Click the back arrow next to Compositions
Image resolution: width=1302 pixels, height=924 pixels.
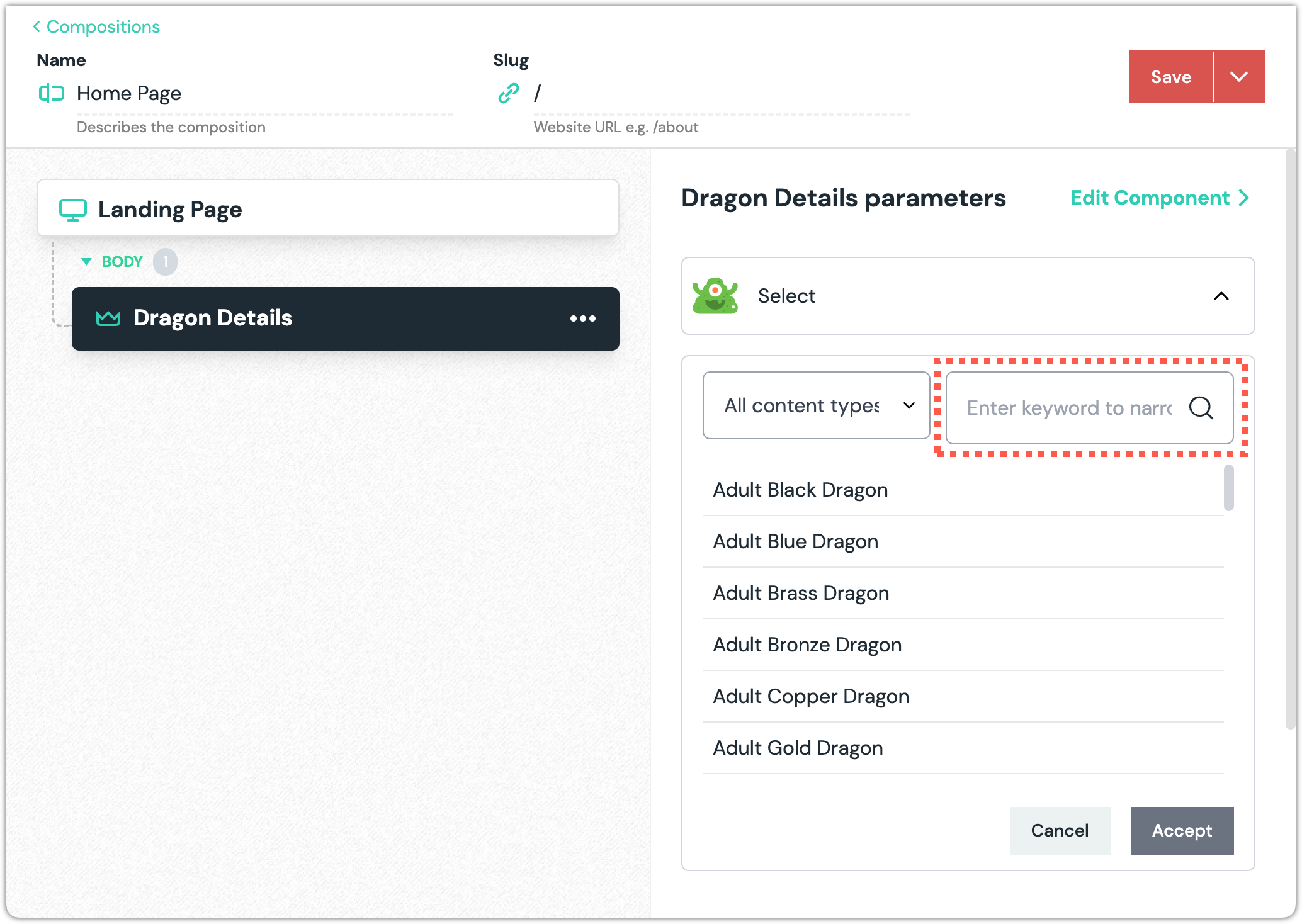click(37, 26)
